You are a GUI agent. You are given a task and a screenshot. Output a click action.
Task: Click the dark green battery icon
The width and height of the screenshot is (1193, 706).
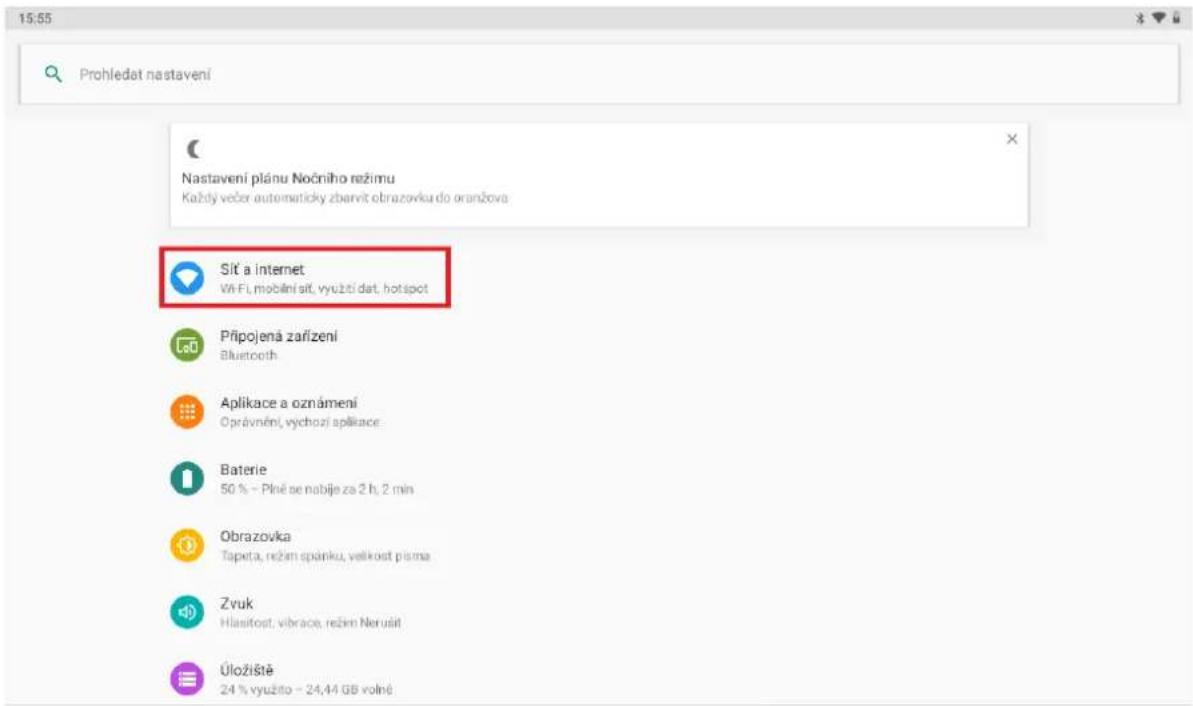coord(186,479)
